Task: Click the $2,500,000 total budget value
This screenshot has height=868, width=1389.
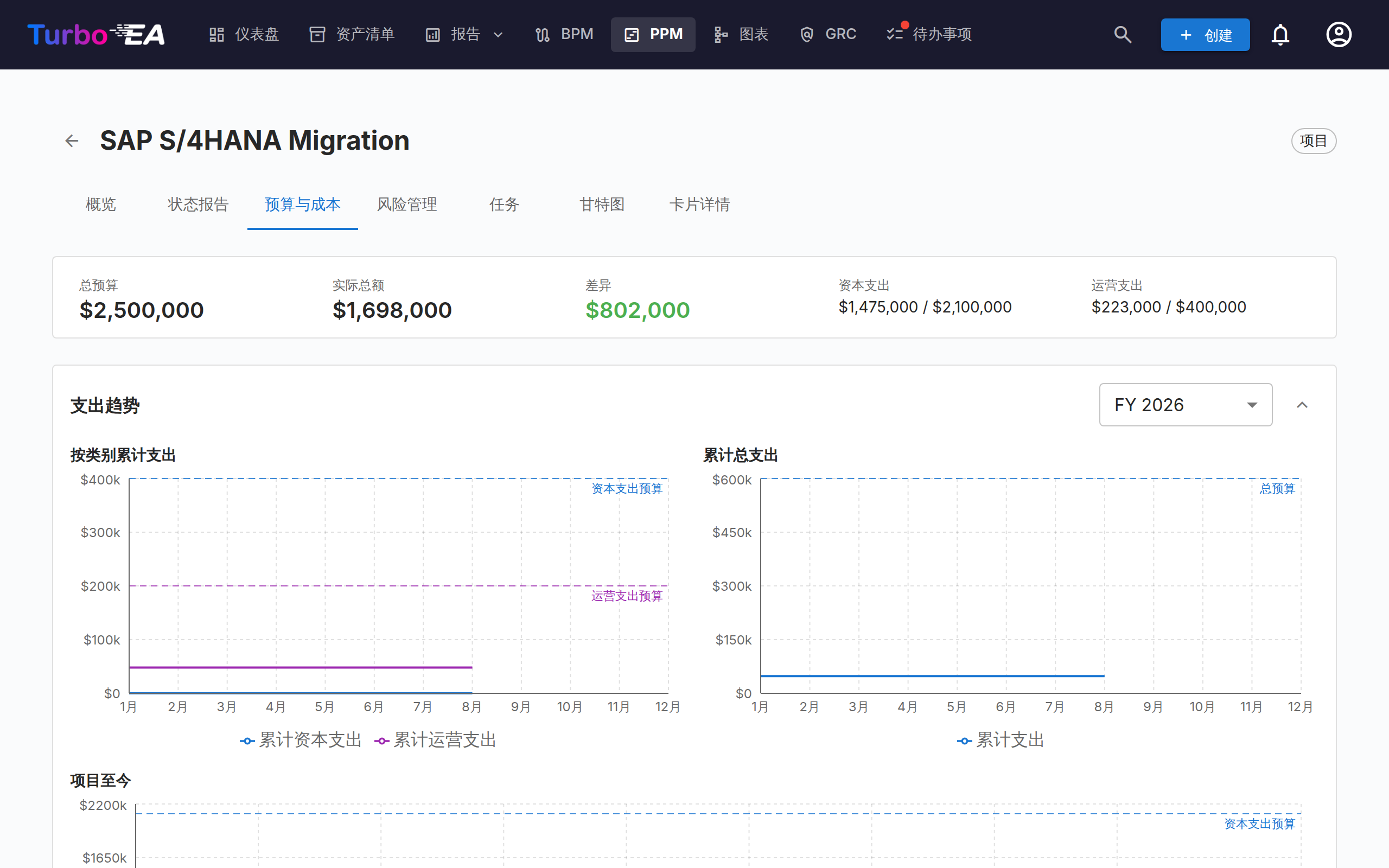Action: 142,310
